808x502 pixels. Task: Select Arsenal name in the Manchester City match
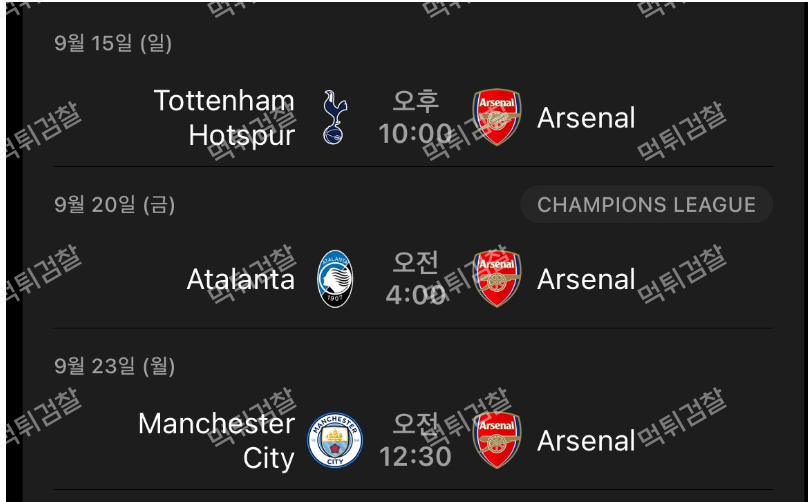586,441
